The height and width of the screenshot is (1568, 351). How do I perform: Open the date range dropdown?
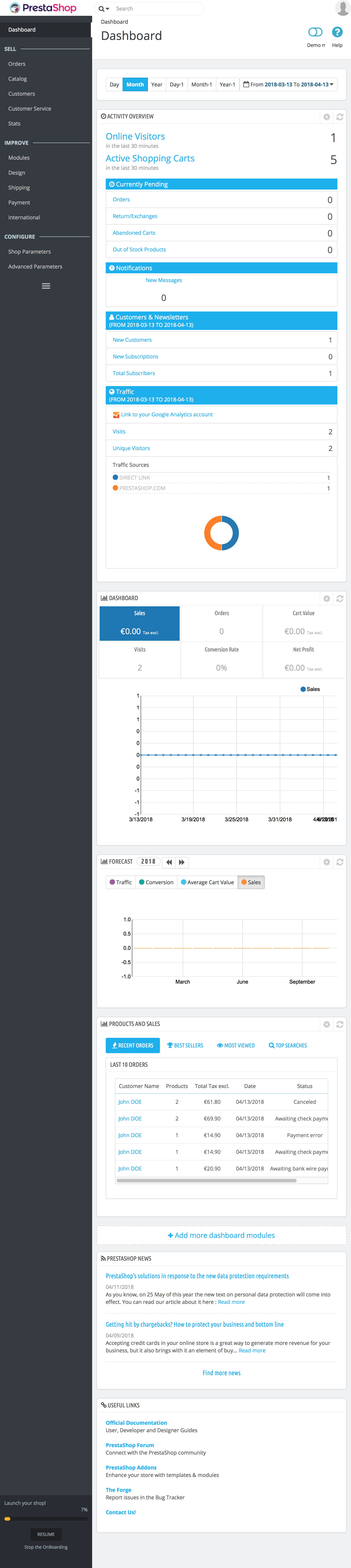(288, 85)
